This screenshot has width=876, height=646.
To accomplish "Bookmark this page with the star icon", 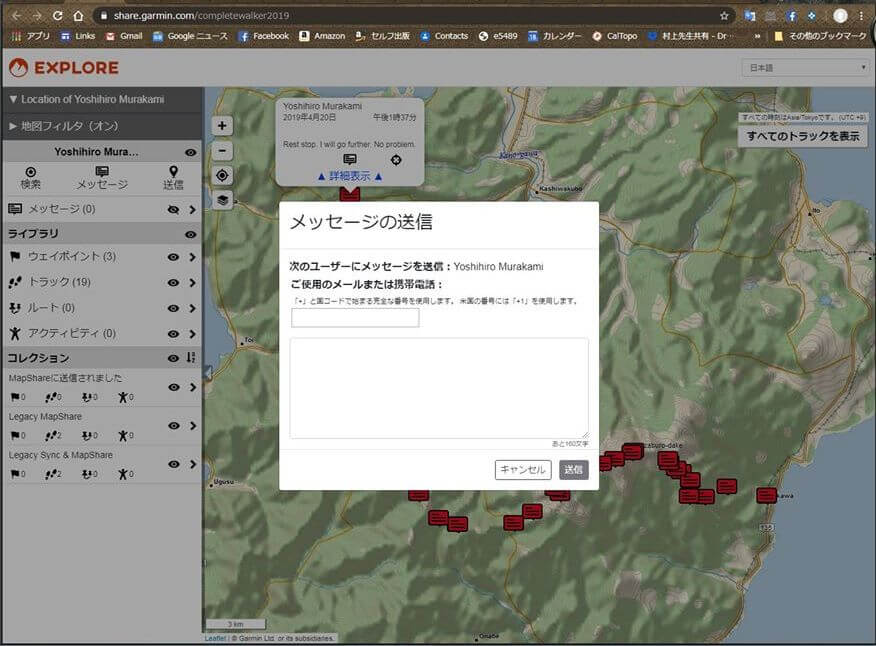I will [x=724, y=16].
